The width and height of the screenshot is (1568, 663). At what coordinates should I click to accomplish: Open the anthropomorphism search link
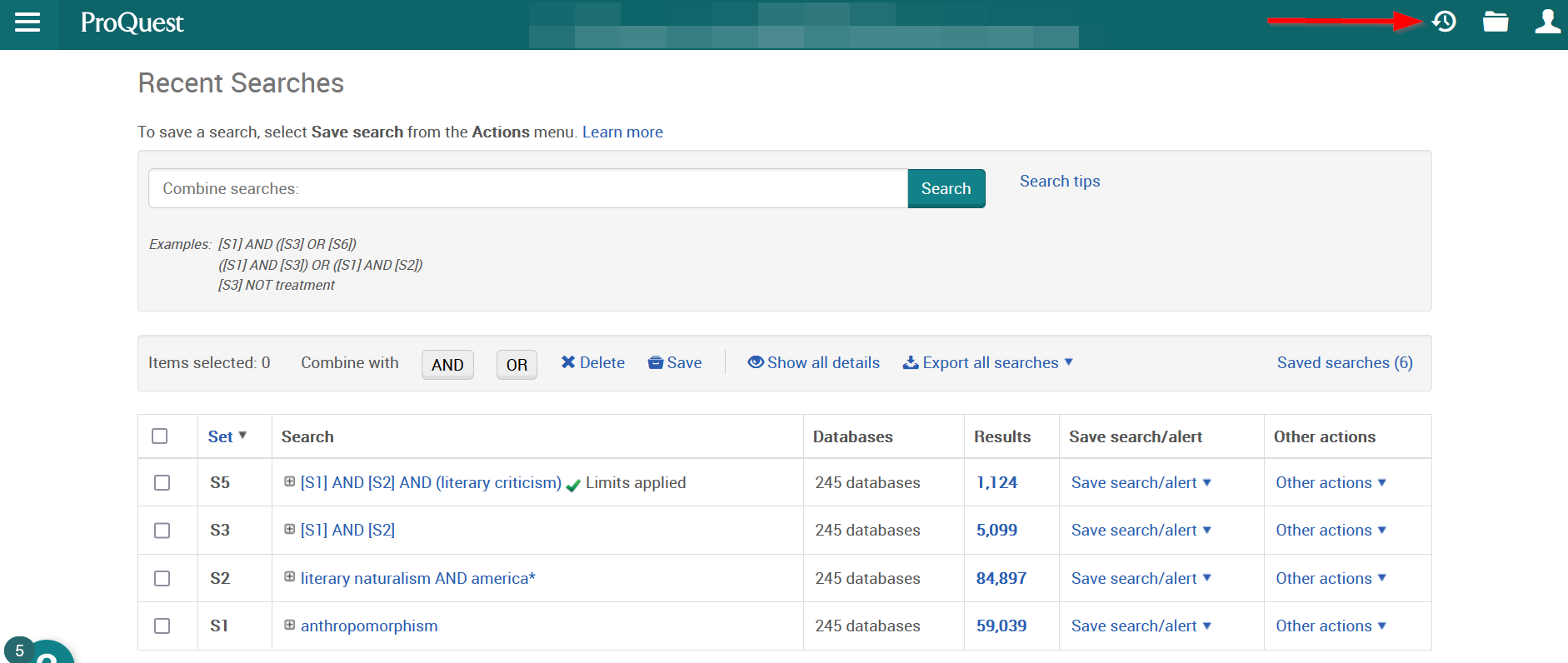coord(369,626)
